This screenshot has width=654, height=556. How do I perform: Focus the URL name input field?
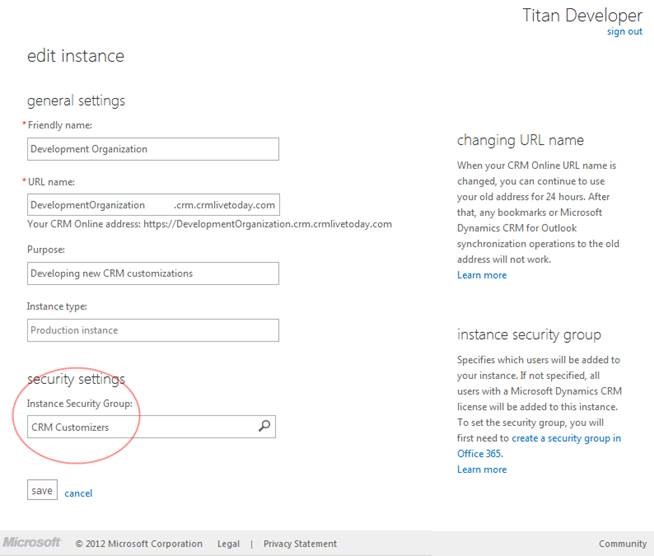153,205
